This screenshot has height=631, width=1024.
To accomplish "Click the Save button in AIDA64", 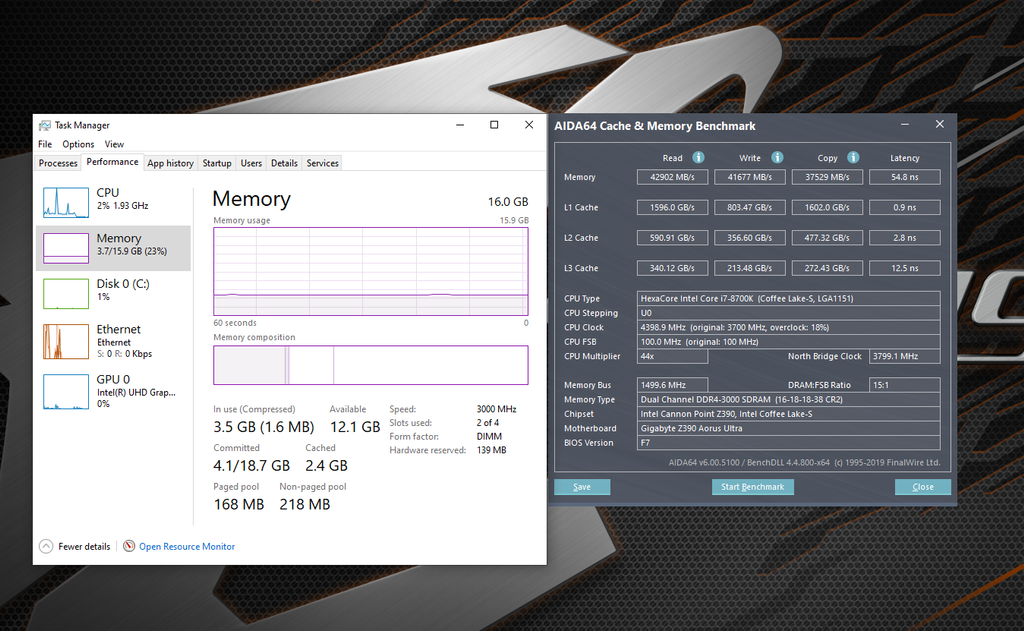I will [582, 487].
